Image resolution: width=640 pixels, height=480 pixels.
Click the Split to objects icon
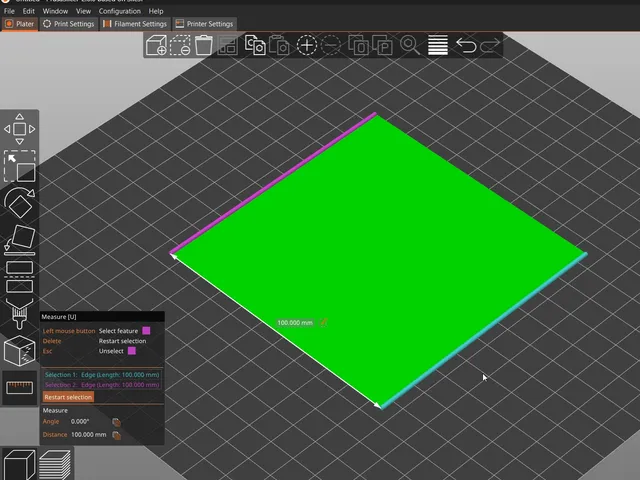click(x=358, y=45)
